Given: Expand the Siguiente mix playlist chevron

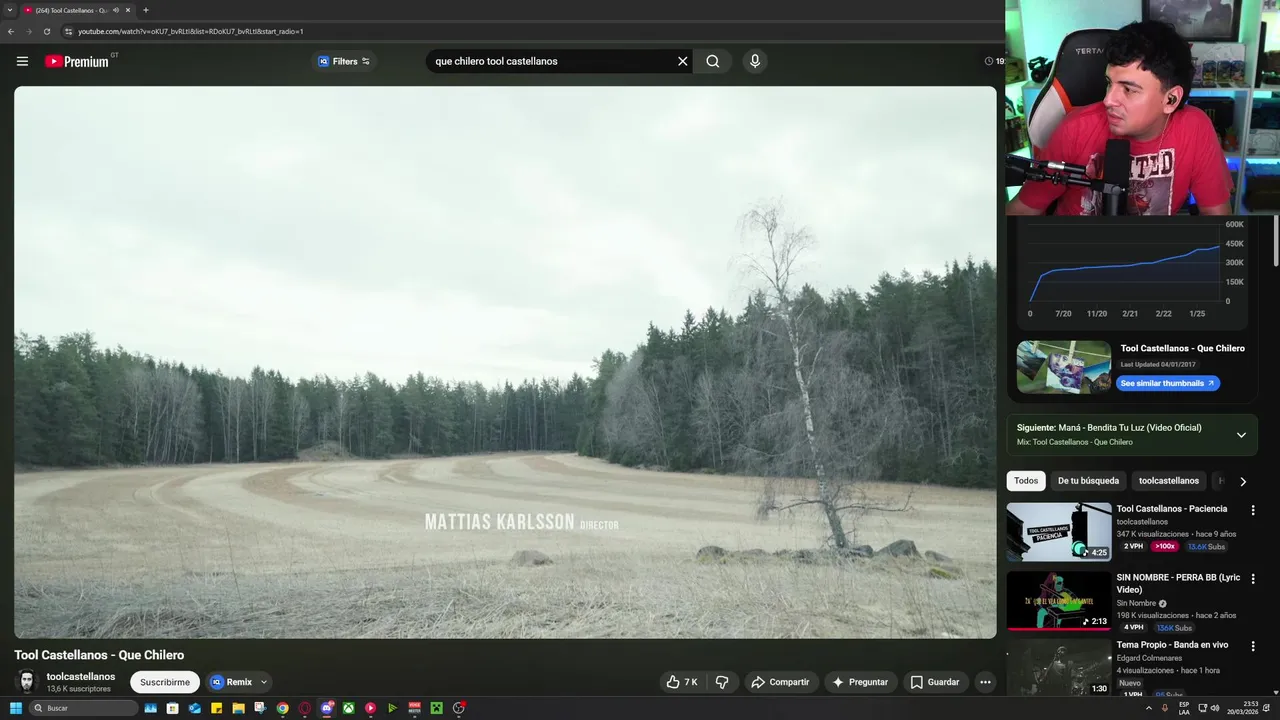Looking at the screenshot, I should tap(1241, 435).
